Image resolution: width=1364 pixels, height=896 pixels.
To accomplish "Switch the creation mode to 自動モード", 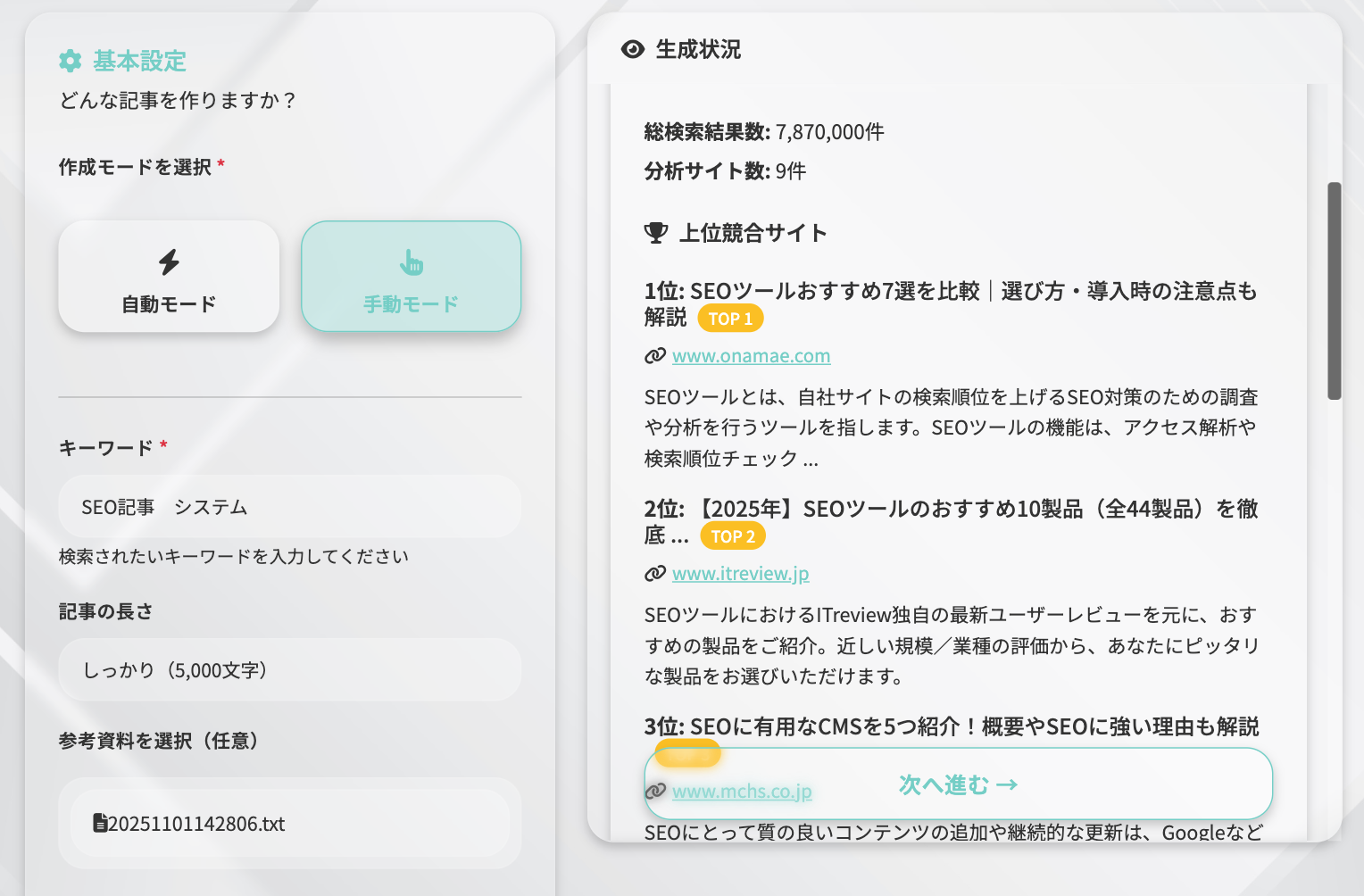I will pos(169,277).
